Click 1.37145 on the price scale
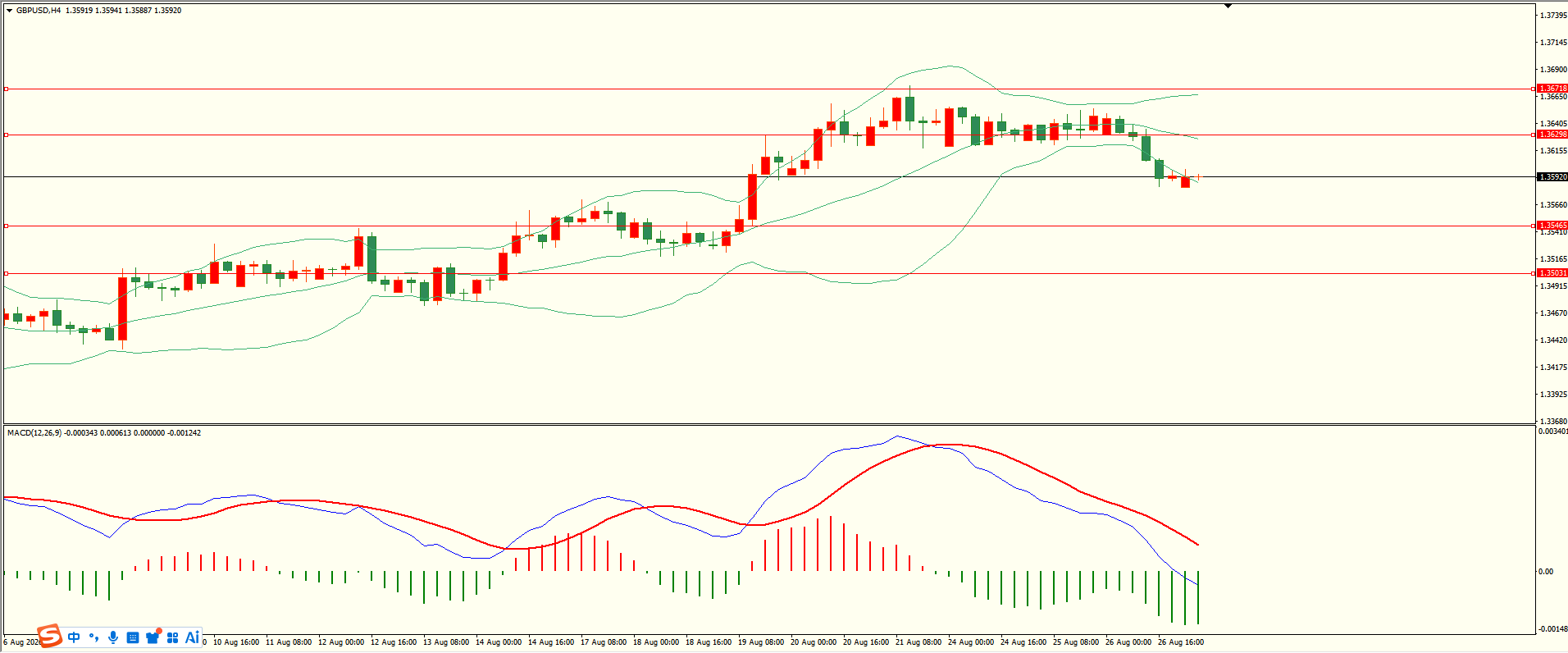Viewport: 1568px width, 653px height. (x=1553, y=43)
